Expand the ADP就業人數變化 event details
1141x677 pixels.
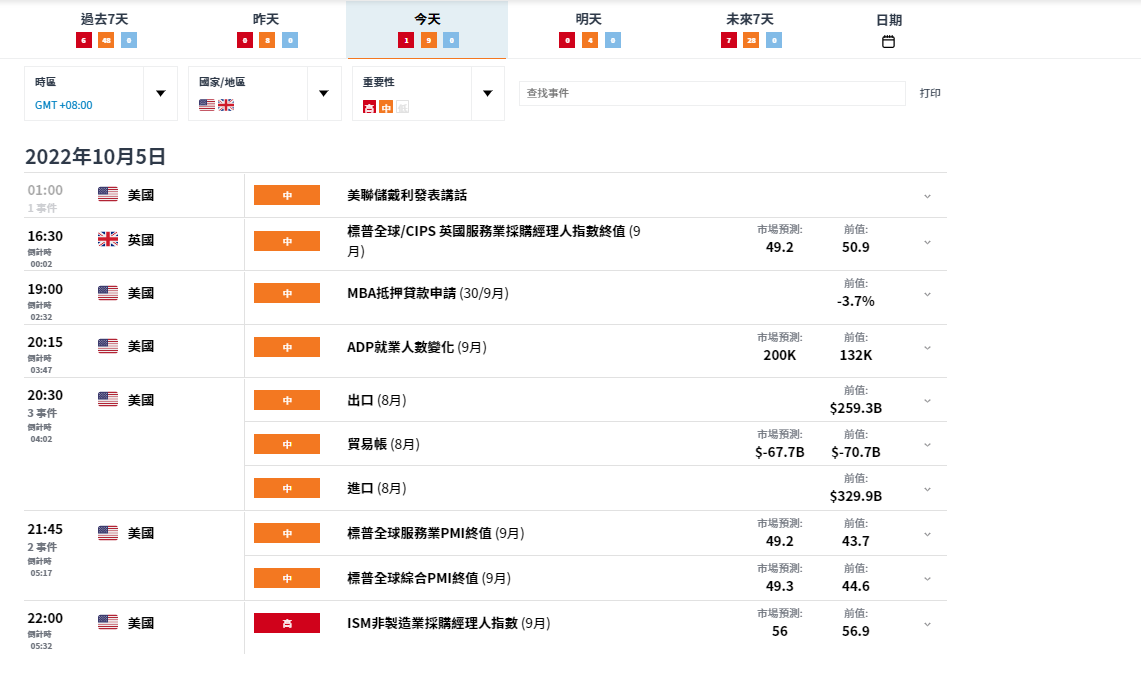[x=927, y=348]
